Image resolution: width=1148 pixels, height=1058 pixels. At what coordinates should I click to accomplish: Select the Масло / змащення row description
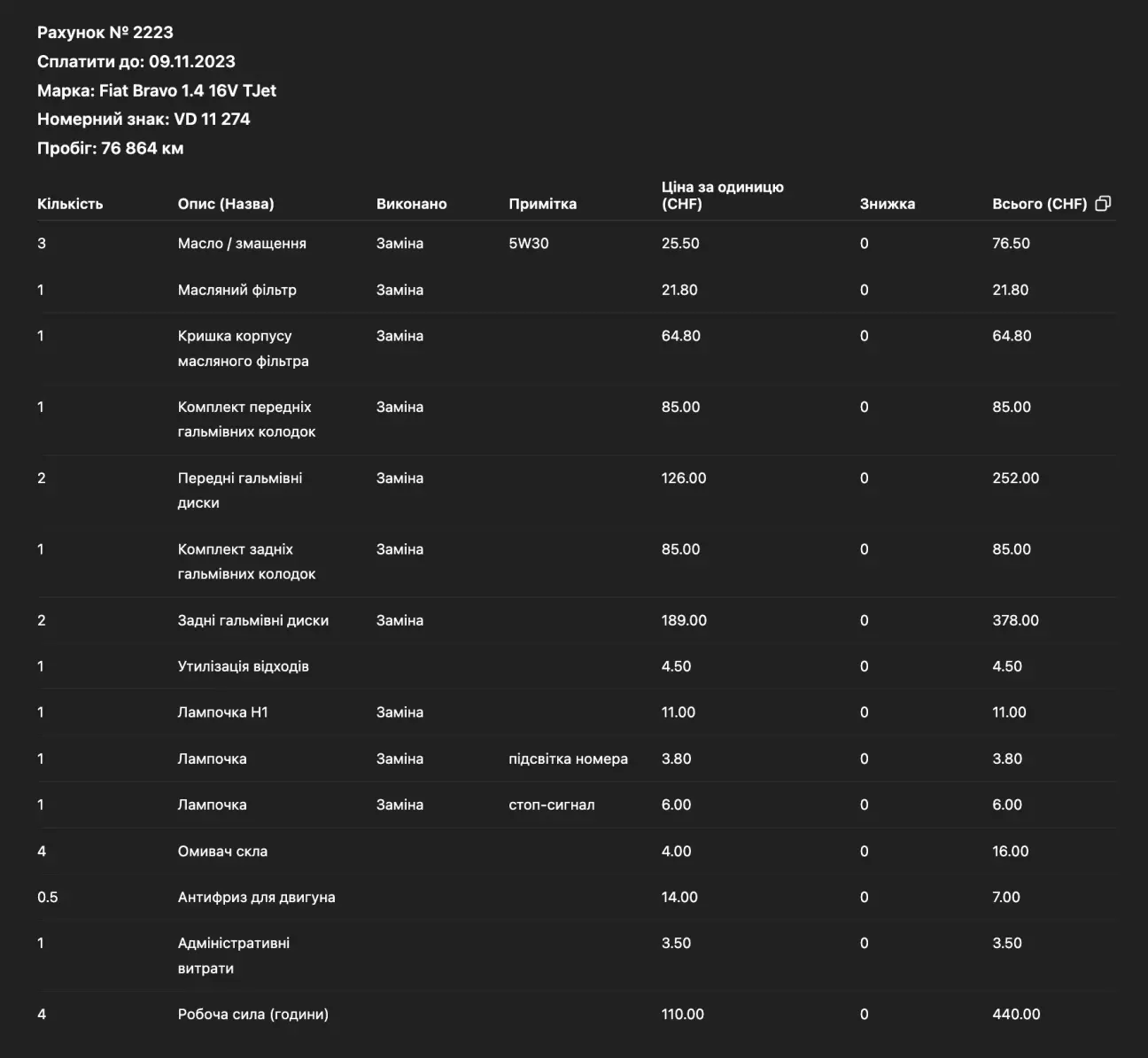tap(242, 244)
